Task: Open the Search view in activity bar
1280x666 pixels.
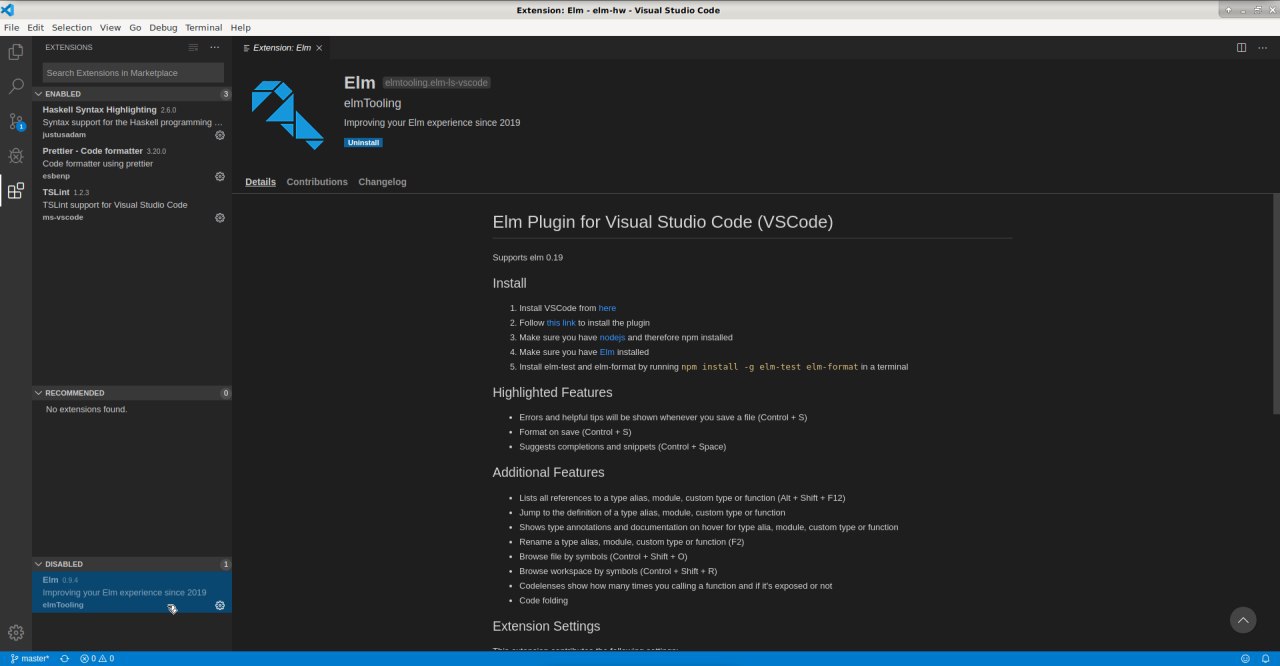Action: coord(16,87)
